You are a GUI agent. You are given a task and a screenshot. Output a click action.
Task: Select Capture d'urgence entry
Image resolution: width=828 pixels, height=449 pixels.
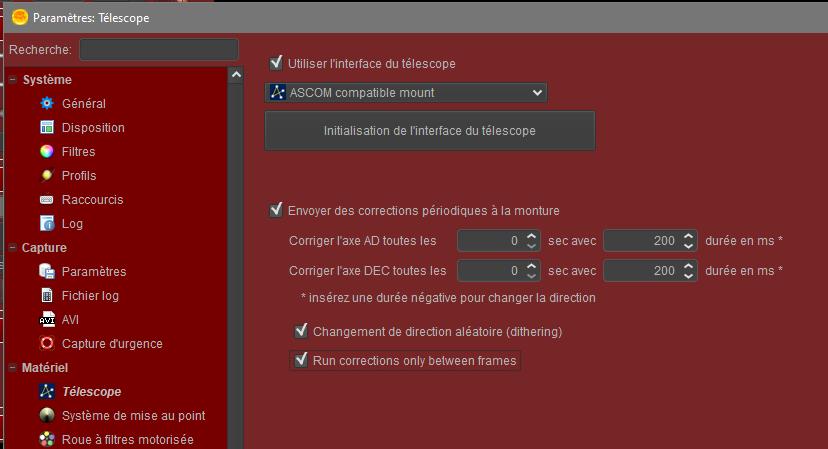coord(112,343)
